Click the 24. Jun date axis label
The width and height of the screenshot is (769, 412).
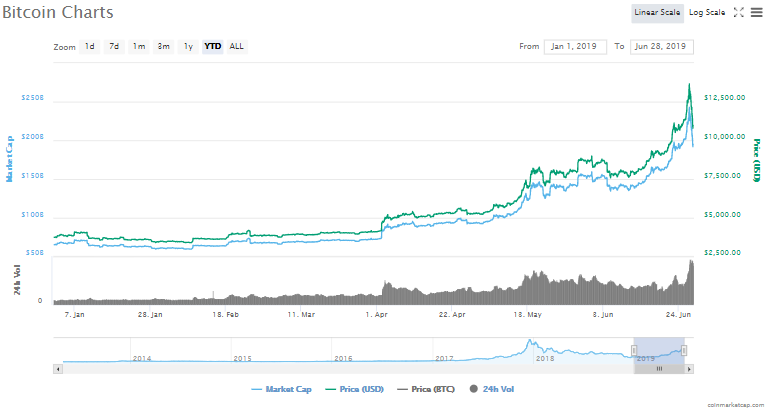(x=678, y=314)
